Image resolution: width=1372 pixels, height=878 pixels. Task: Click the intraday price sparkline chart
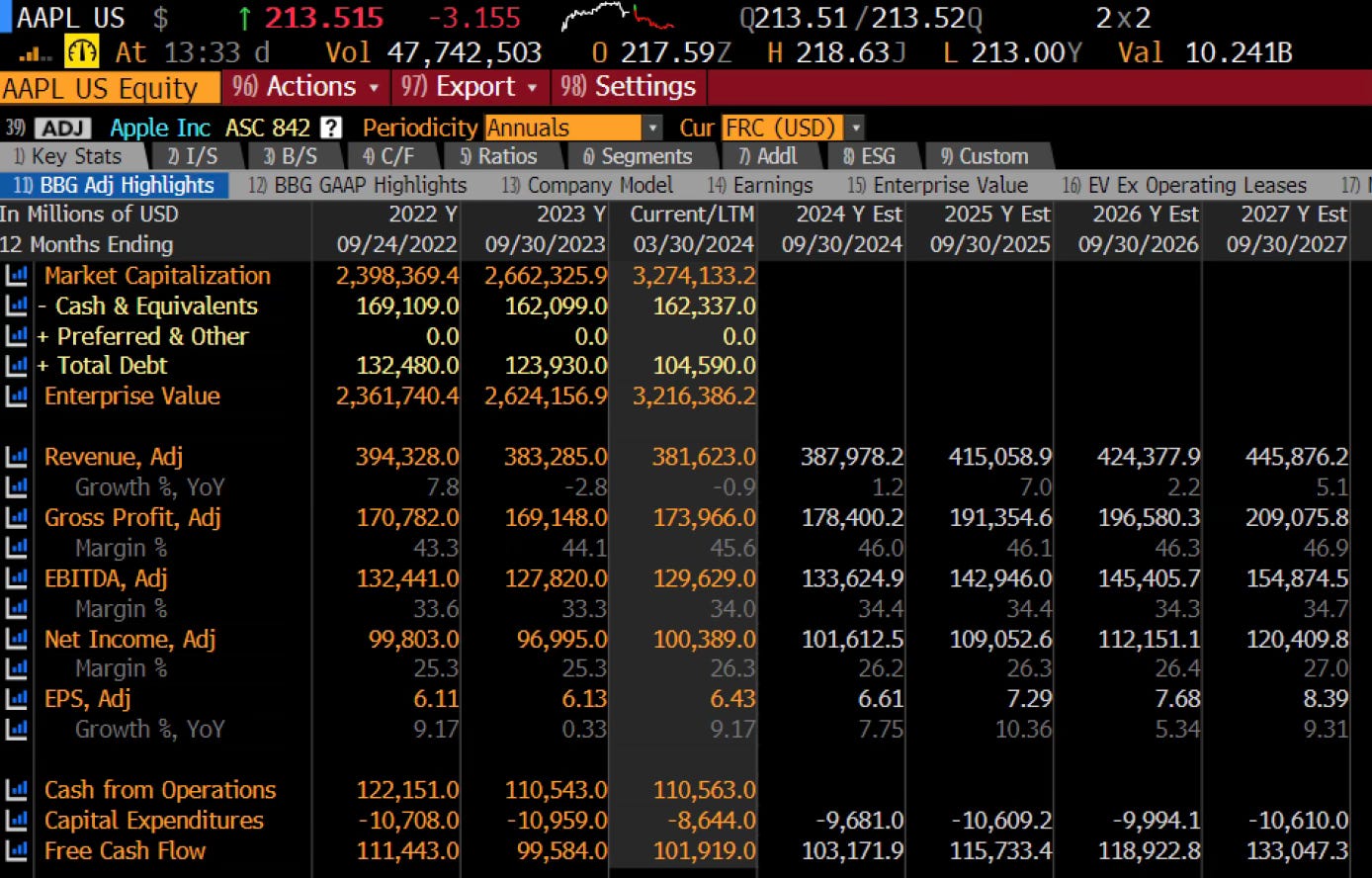[x=618, y=18]
